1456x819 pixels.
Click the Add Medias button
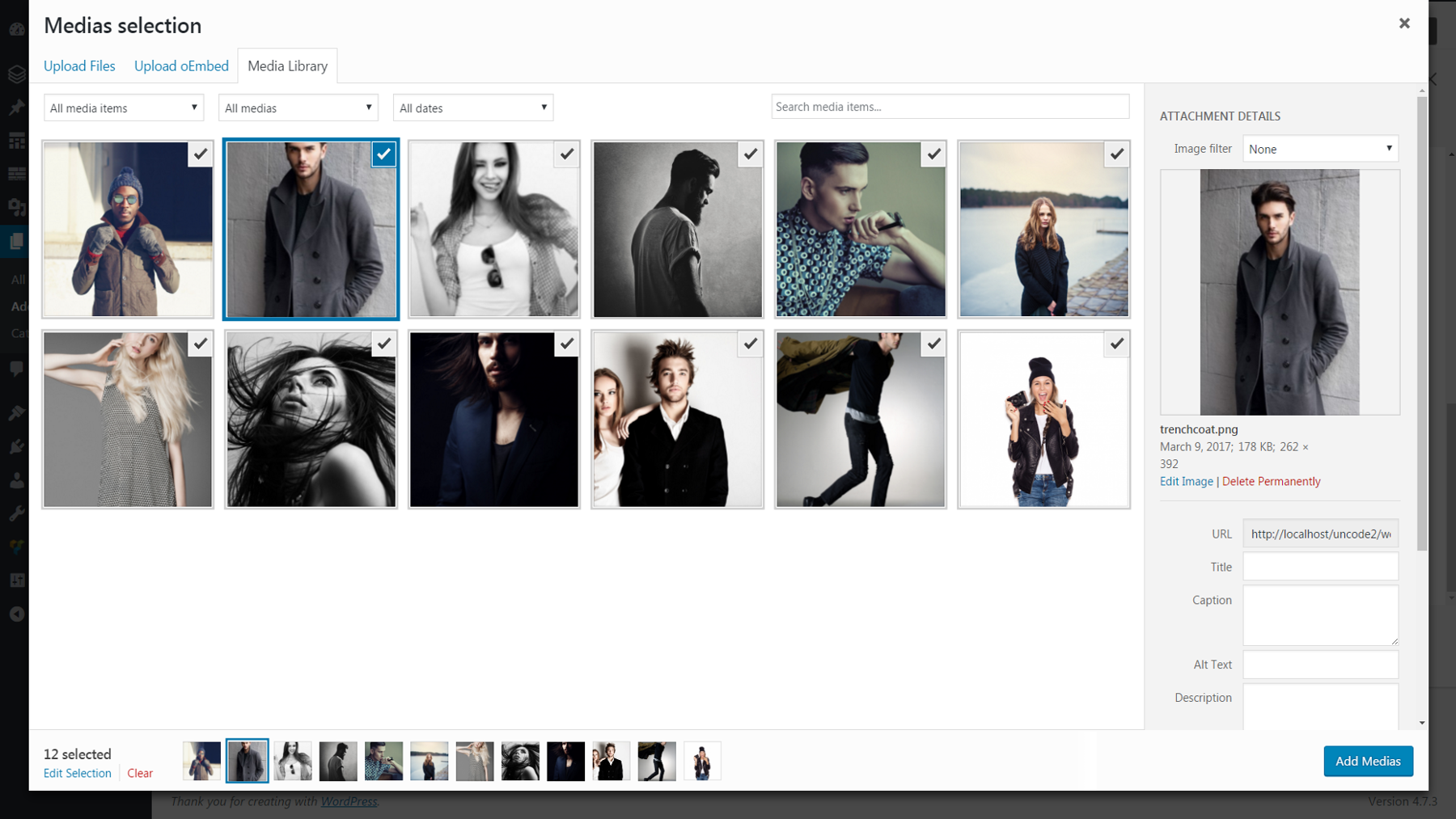click(x=1368, y=761)
